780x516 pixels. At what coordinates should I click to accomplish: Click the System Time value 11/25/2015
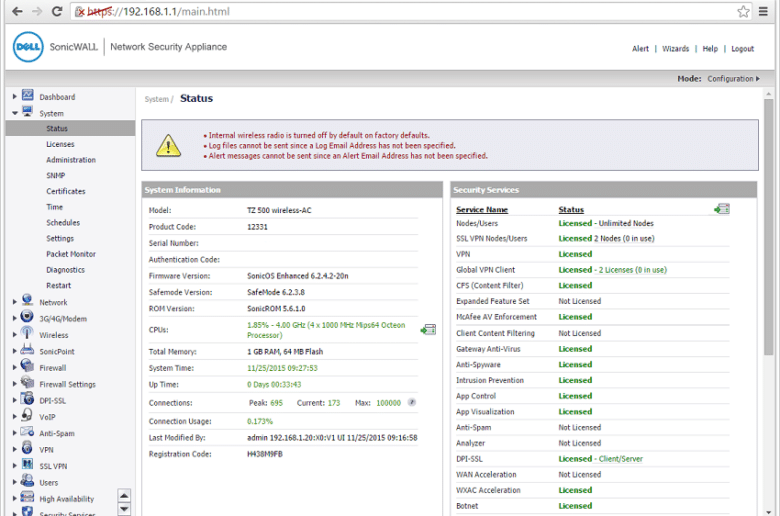(282, 368)
